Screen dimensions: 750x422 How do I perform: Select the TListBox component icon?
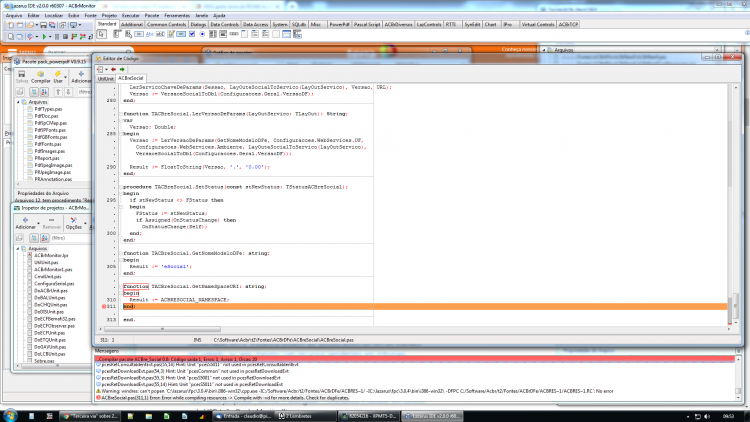tap(213, 34)
